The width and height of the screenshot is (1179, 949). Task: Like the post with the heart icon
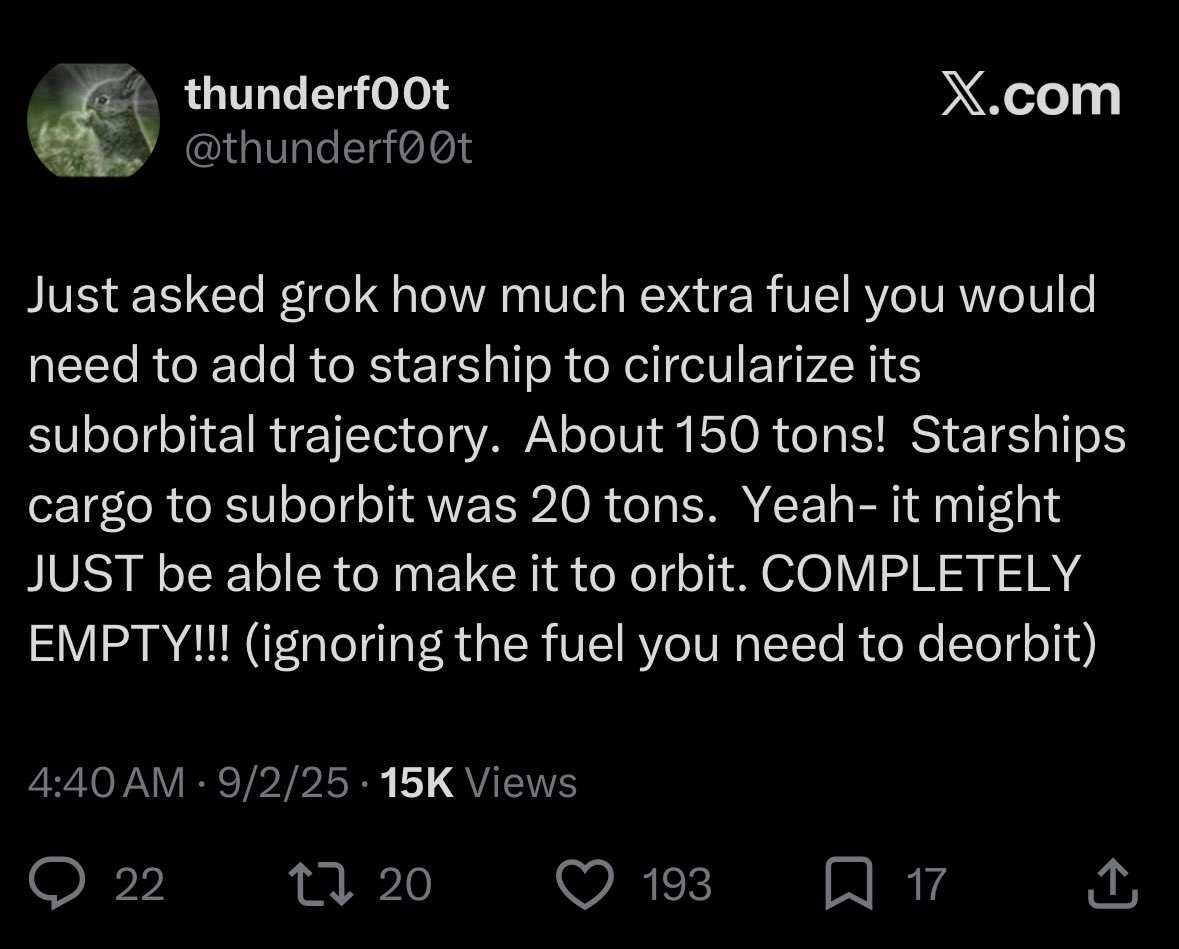coord(584,884)
